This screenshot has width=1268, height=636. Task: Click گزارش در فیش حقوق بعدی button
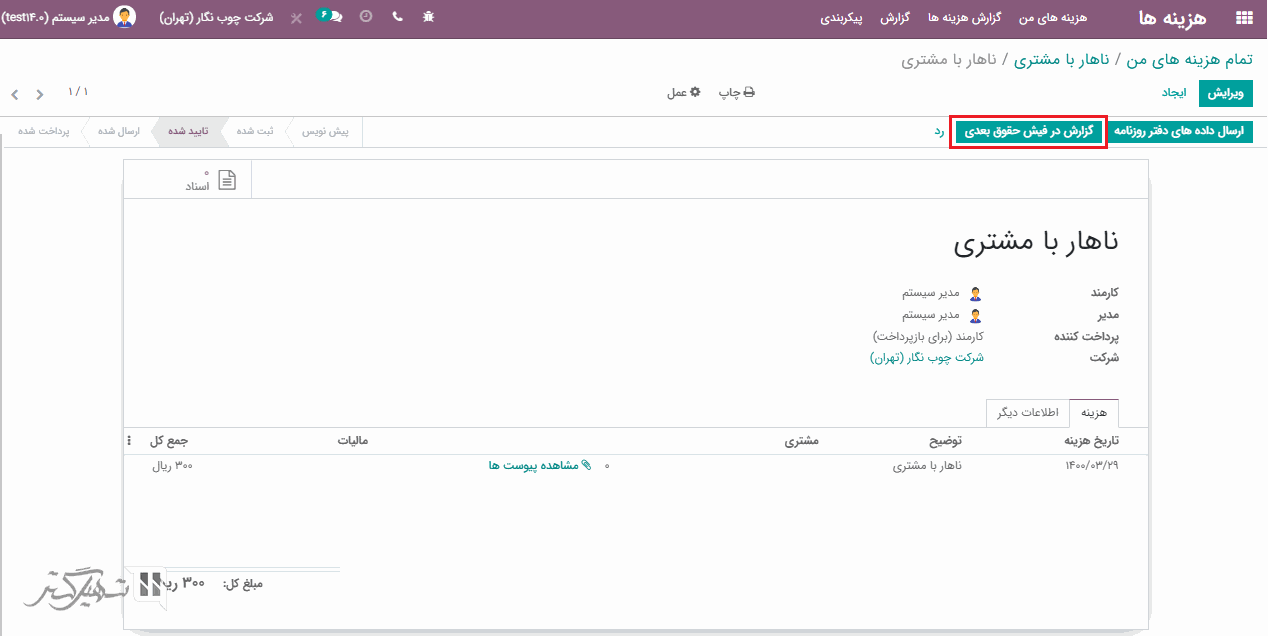[x=1029, y=132]
